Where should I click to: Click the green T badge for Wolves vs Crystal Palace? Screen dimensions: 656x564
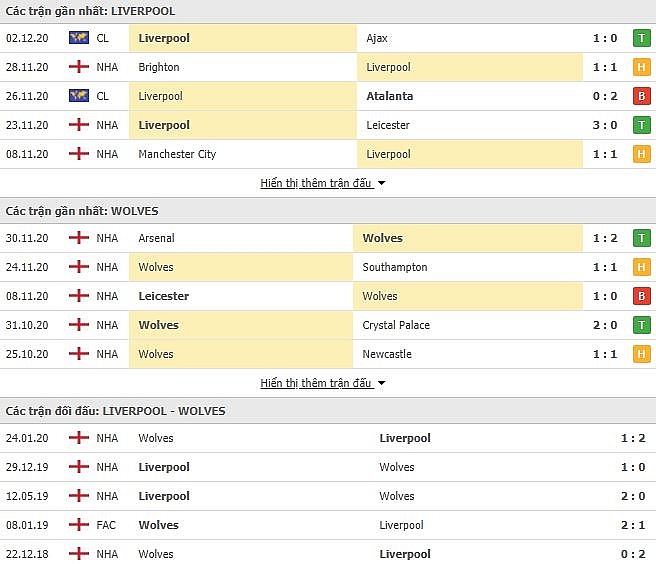tap(641, 325)
